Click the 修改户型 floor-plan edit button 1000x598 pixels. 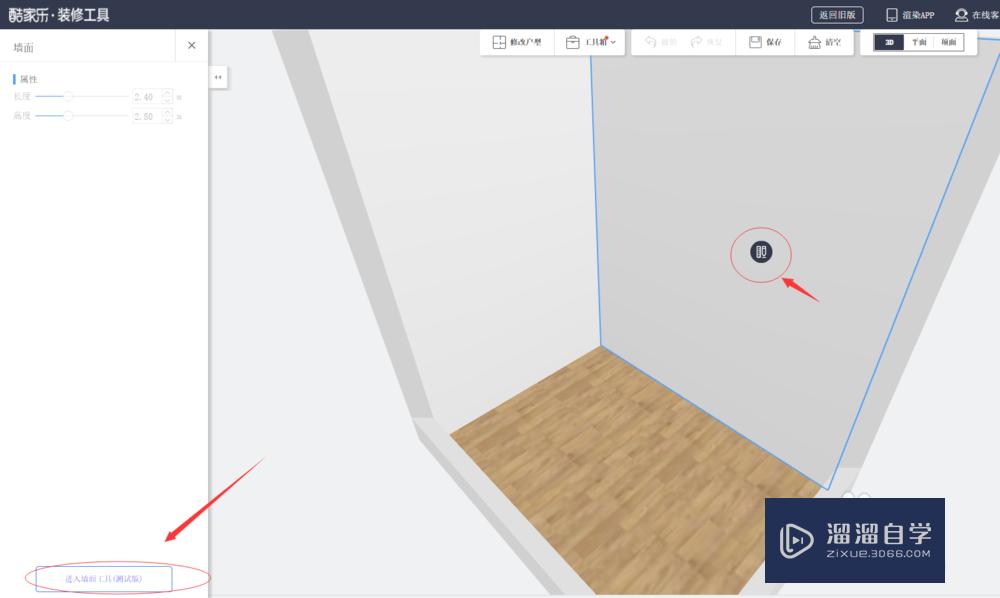point(517,42)
